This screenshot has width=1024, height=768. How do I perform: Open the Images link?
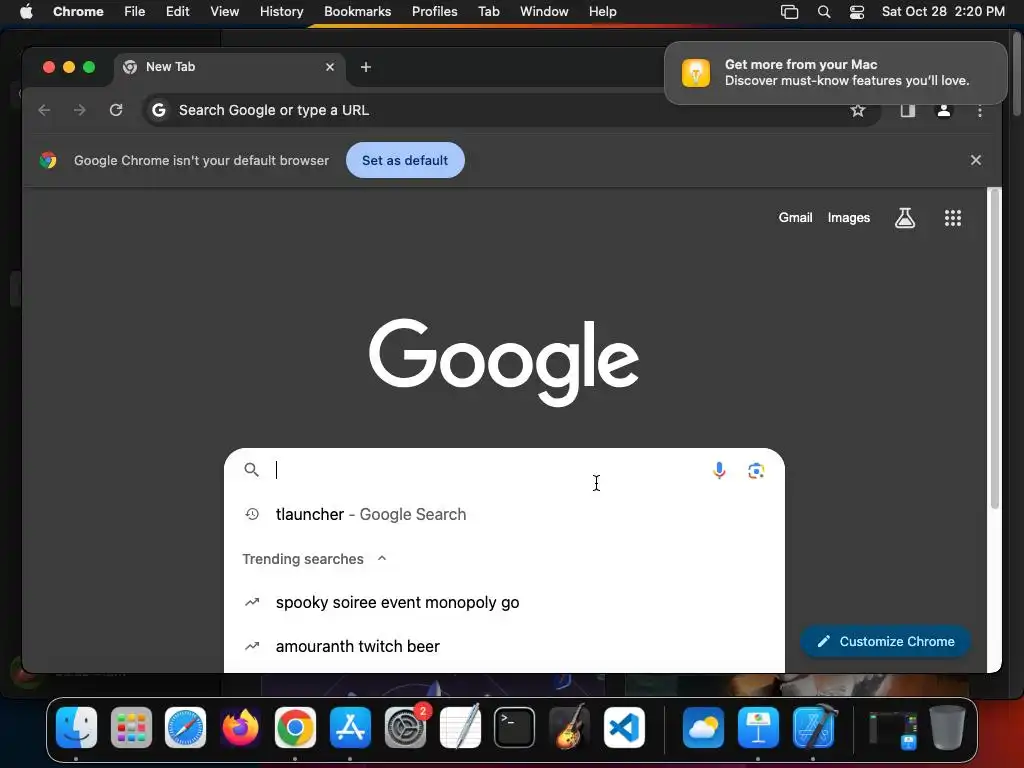(848, 217)
